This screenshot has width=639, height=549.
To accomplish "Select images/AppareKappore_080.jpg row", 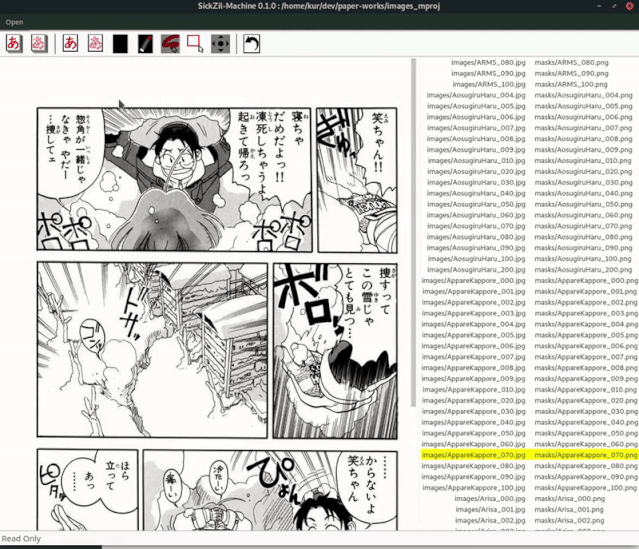I will click(474, 466).
